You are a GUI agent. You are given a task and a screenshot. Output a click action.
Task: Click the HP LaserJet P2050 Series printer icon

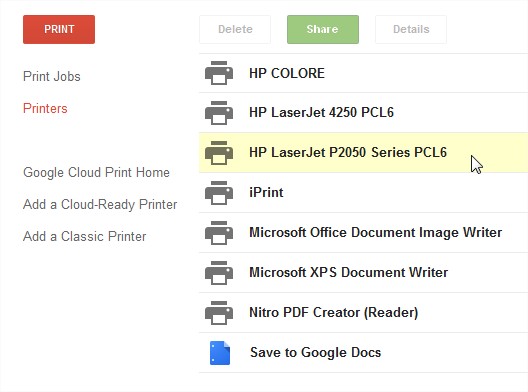point(219,153)
